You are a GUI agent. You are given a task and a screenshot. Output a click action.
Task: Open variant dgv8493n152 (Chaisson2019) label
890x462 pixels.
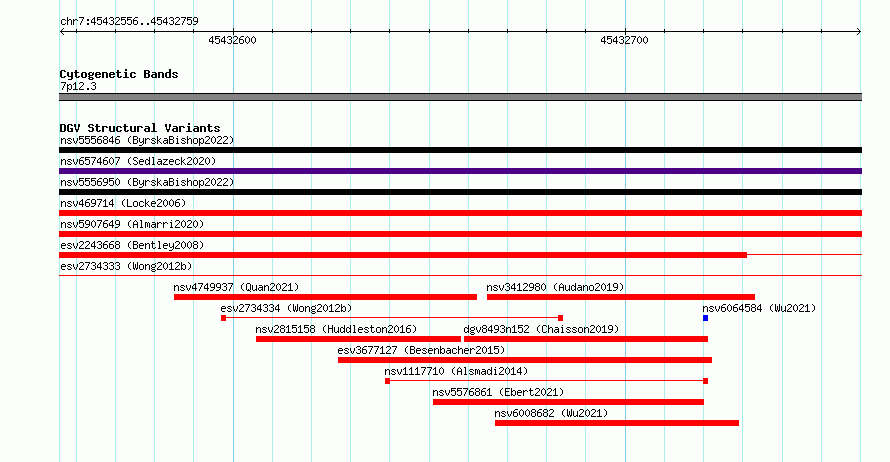[541, 329]
